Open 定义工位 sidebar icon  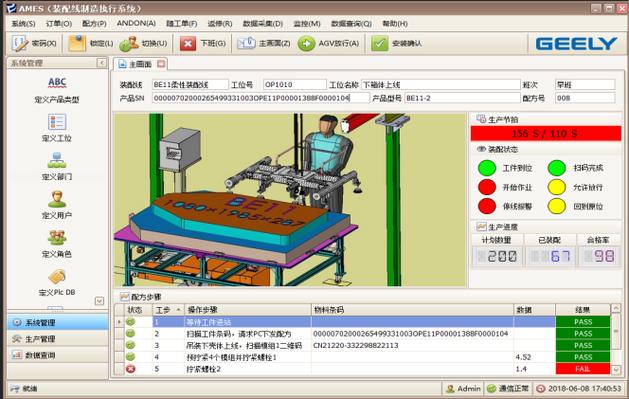57,122
